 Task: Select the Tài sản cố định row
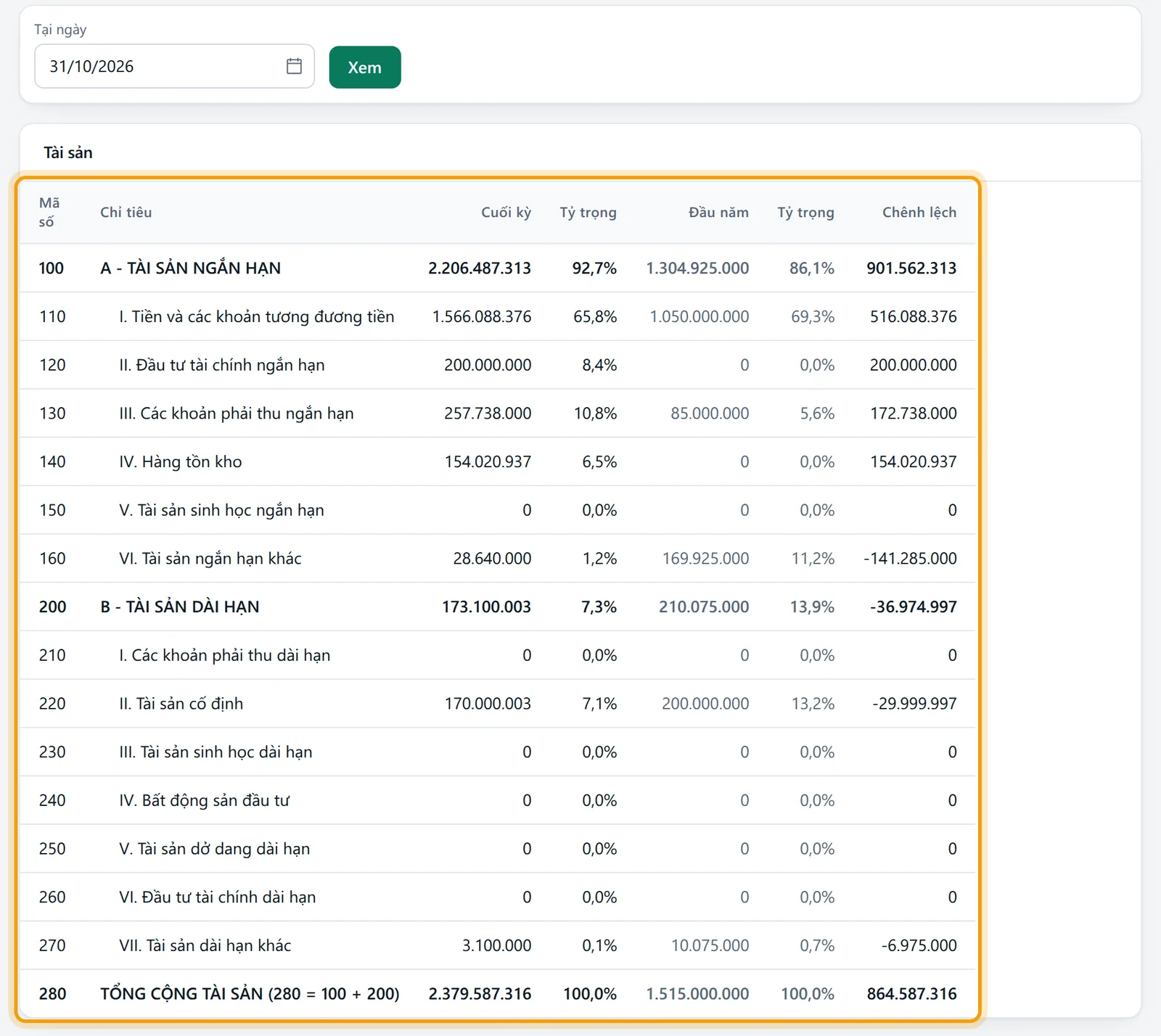click(498, 703)
